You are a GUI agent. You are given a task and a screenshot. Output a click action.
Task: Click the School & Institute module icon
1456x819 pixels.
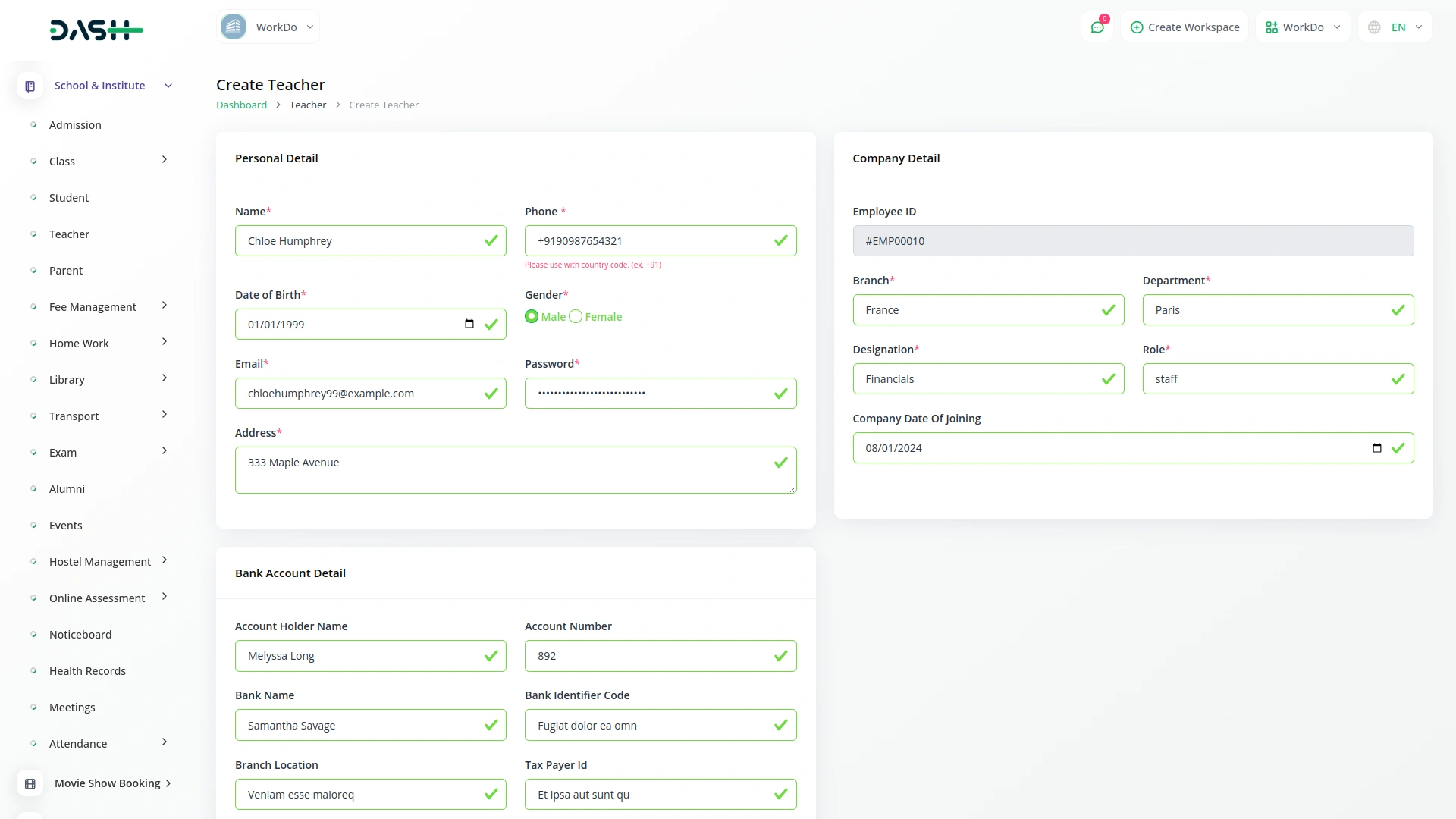tap(30, 86)
